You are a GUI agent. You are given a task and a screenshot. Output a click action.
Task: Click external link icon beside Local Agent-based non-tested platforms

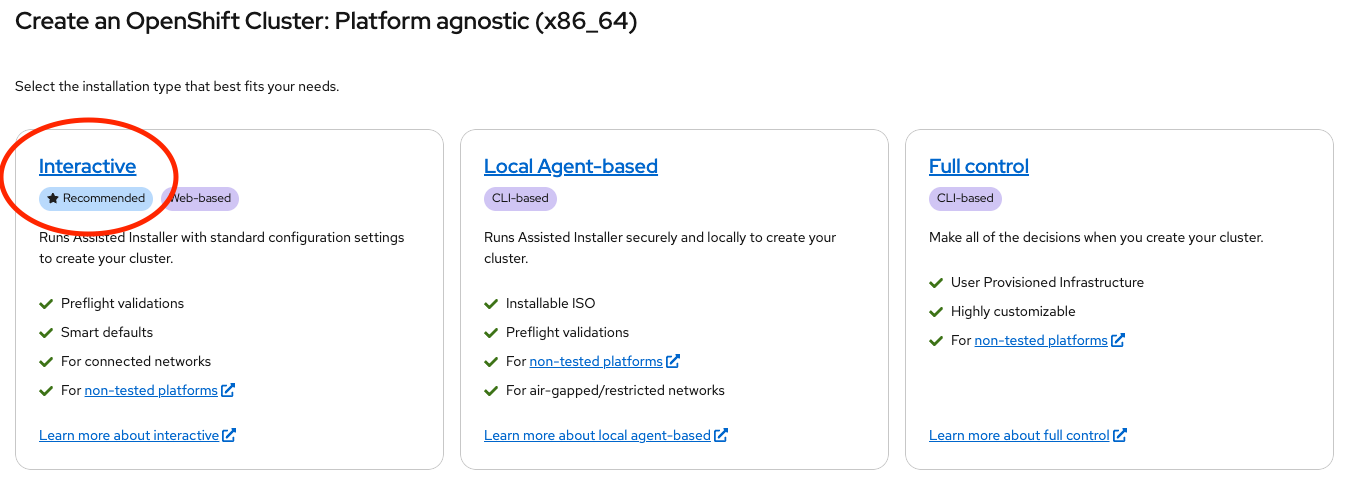[x=673, y=361]
